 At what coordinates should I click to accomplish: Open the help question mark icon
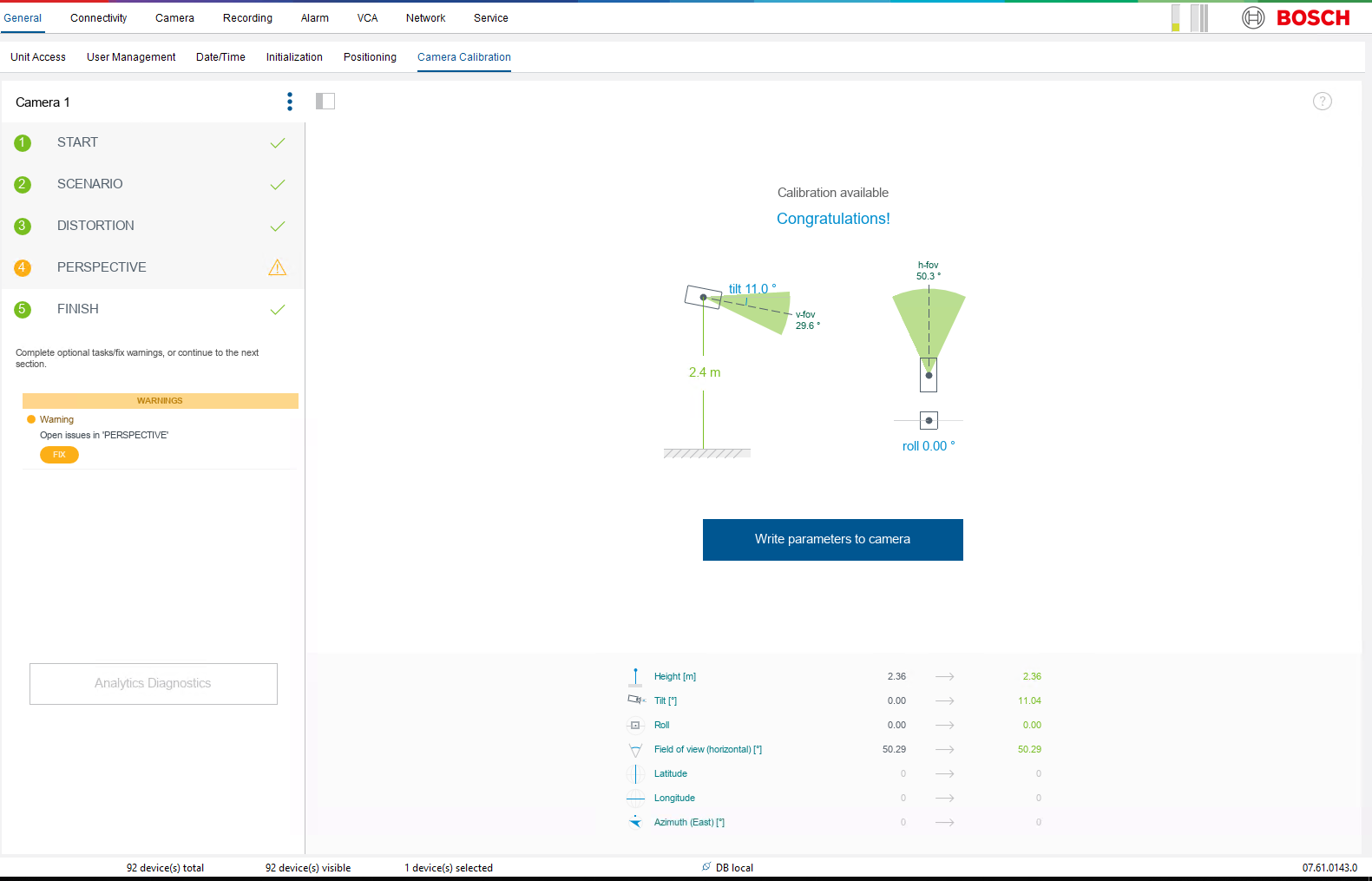1322,102
